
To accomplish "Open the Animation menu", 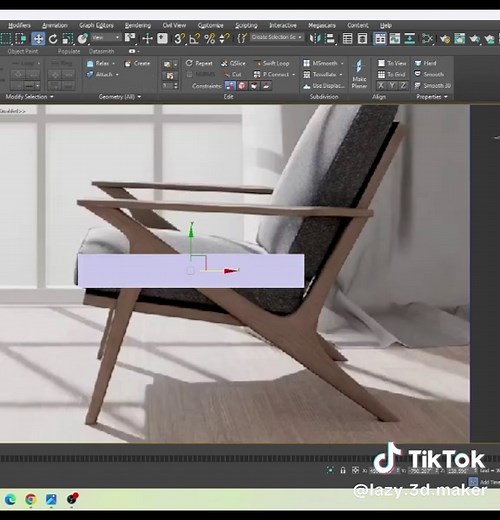I will 55,25.
